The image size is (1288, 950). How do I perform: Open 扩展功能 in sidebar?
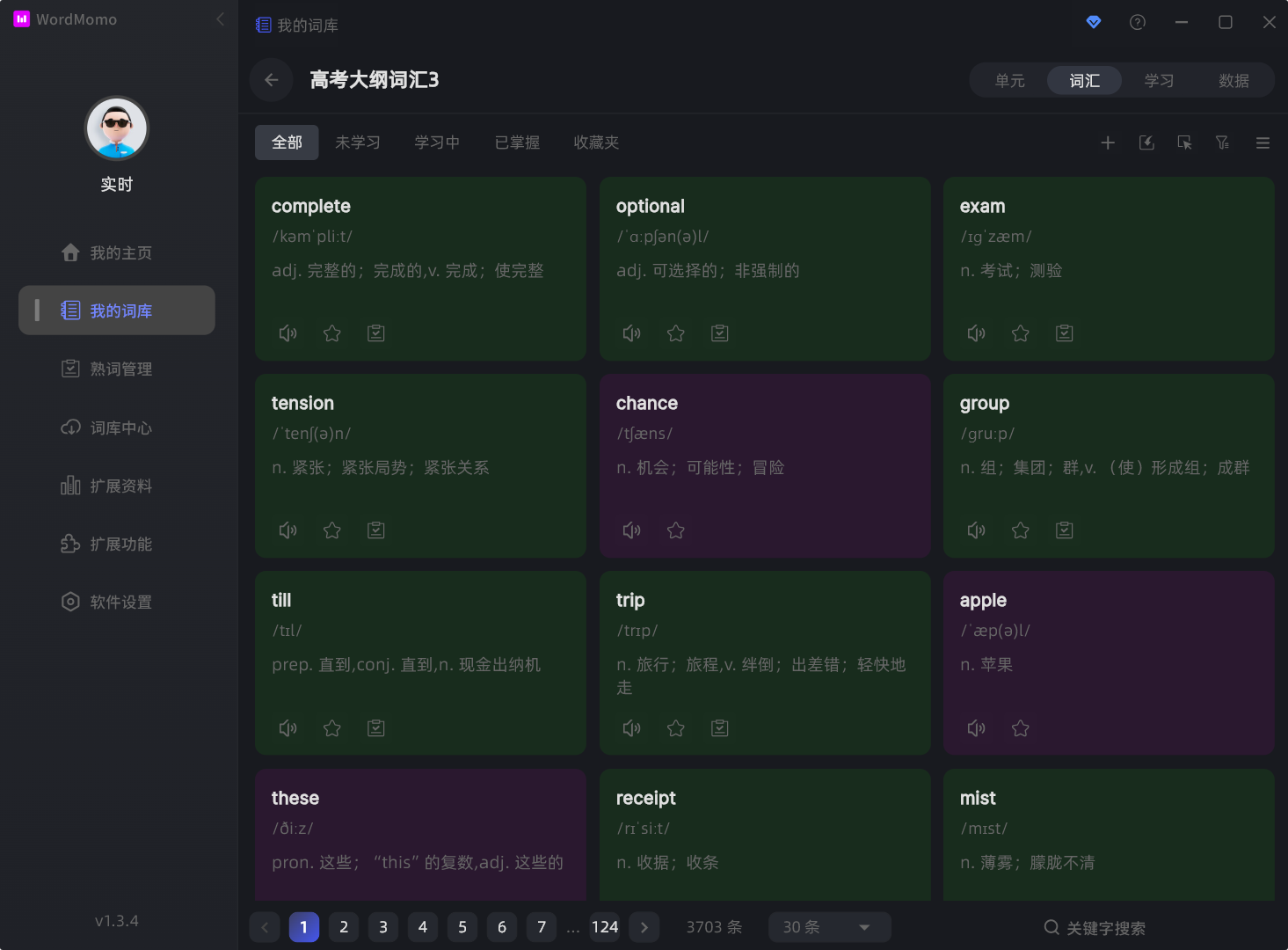coord(117,544)
